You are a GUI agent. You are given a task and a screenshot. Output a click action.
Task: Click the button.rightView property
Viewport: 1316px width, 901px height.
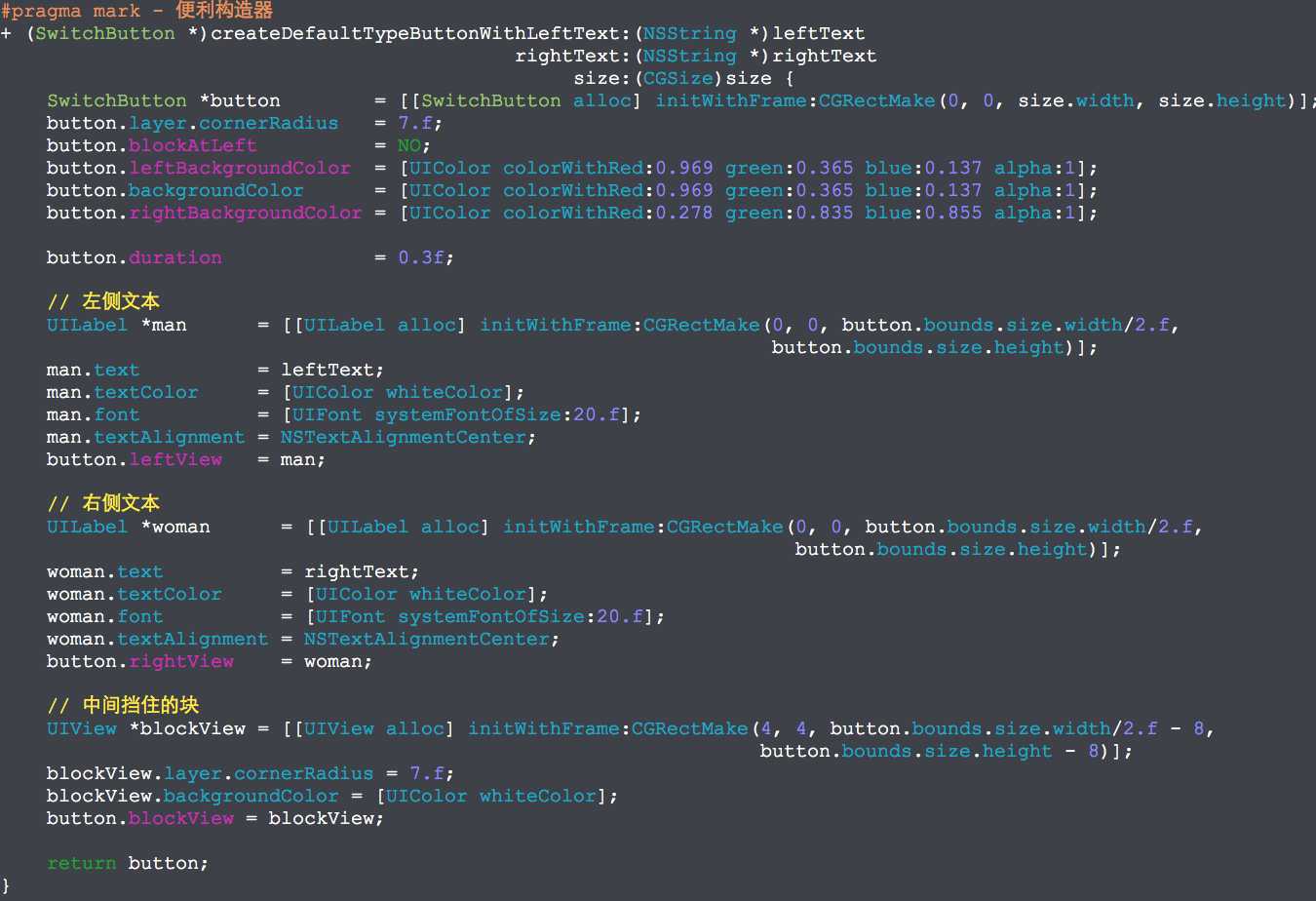click(140, 661)
